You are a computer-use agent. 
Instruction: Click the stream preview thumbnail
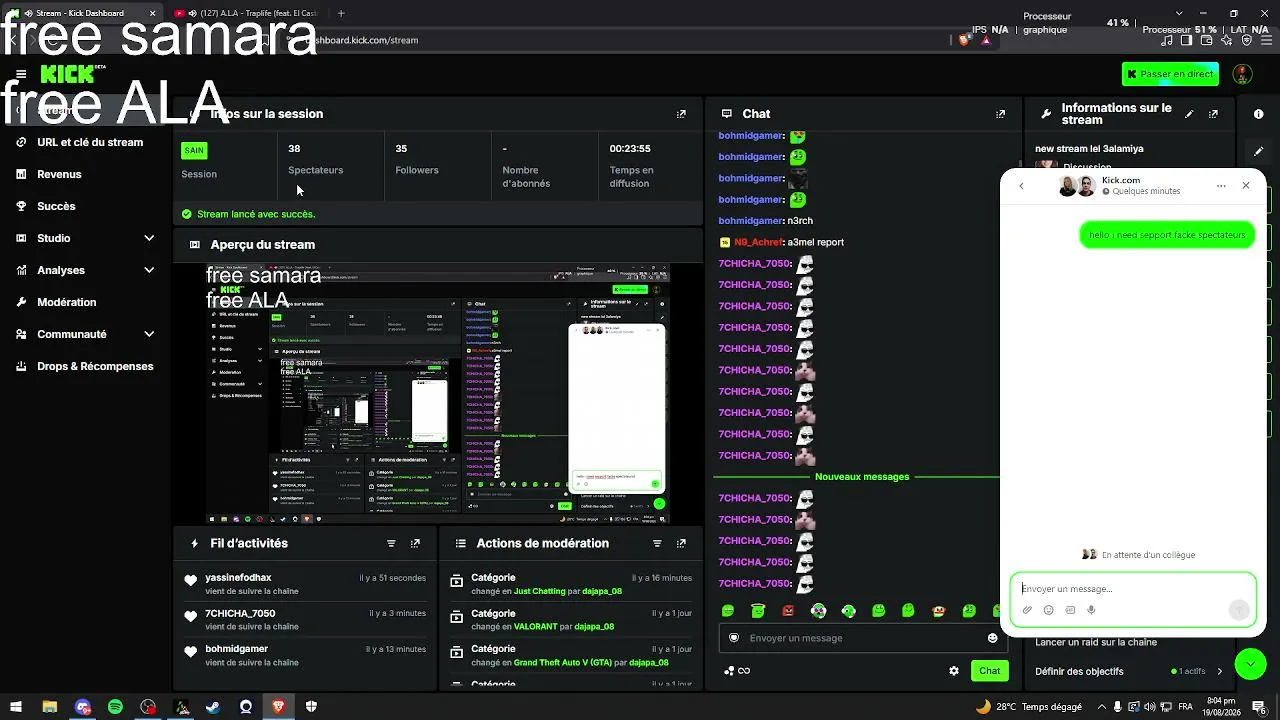pyautogui.click(x=438, y=394)
